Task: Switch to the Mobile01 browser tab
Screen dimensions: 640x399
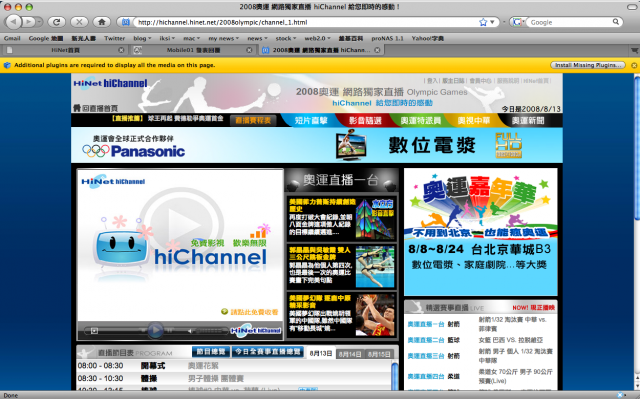Action: [193, 50]
